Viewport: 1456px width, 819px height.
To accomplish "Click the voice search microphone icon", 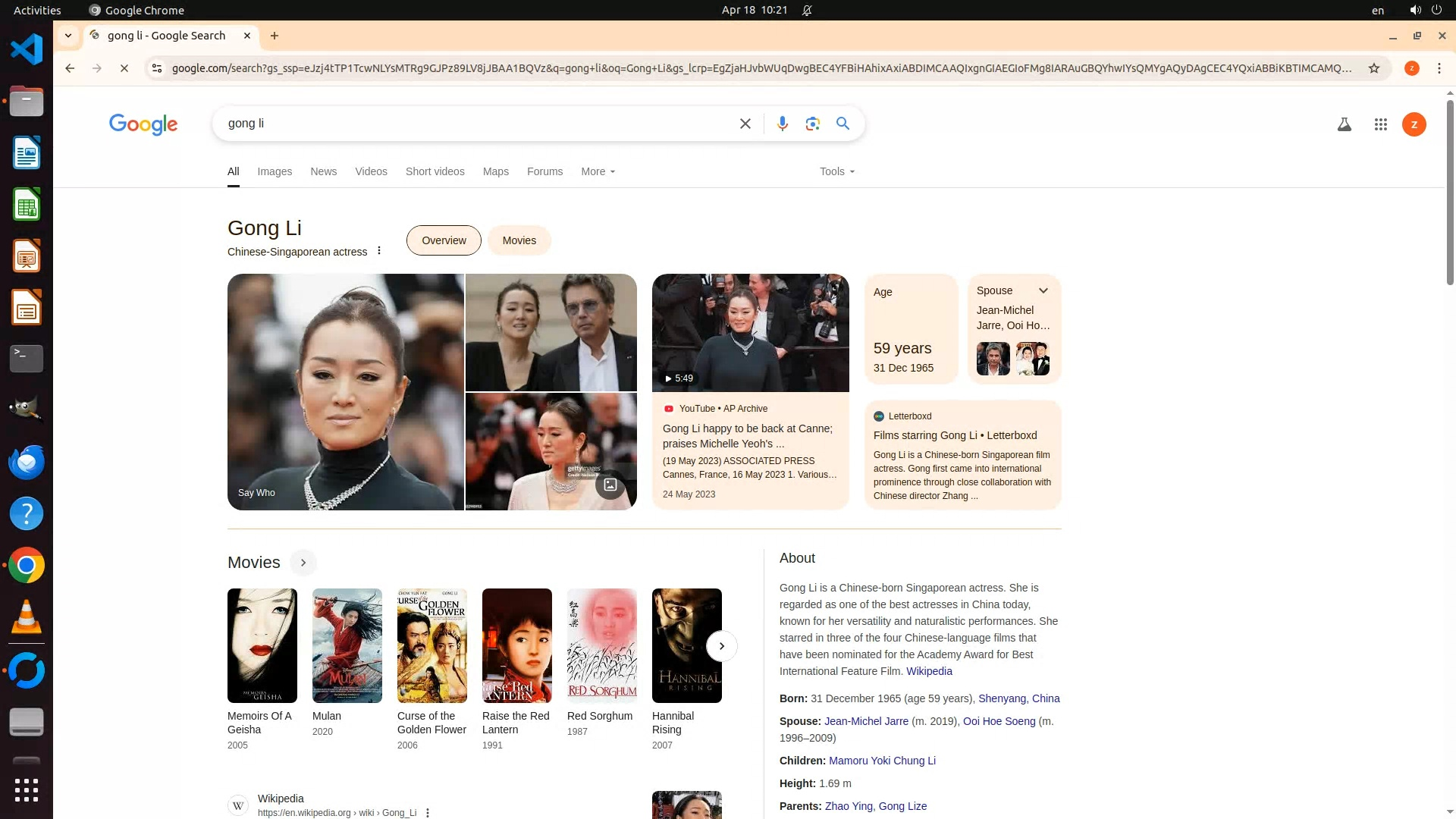I will pos(782,124).
